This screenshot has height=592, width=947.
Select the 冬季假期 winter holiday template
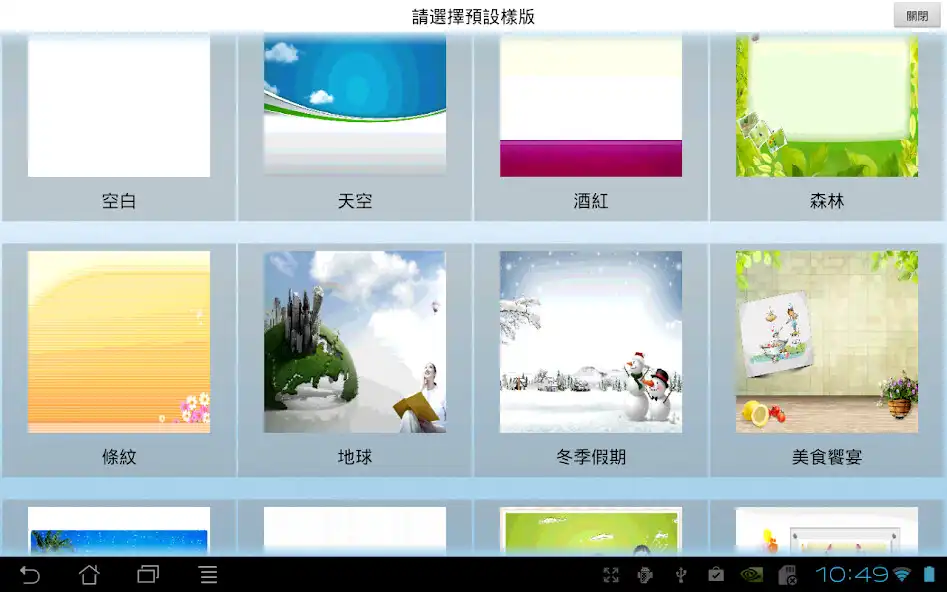tap(590, 341)
